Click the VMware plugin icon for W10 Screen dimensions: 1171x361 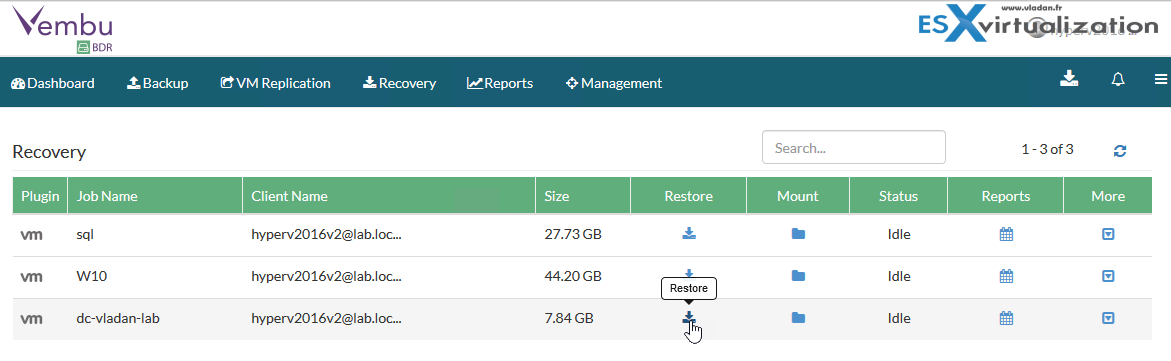click(x=31, y=277)
